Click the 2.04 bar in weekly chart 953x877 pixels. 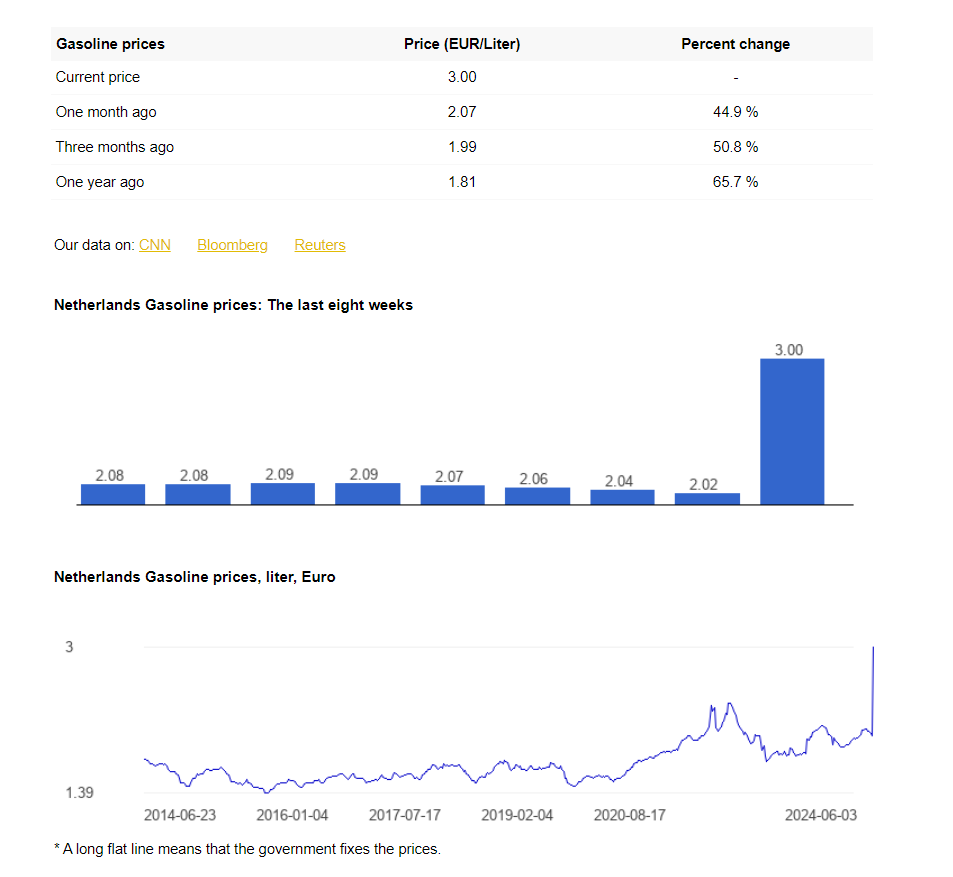622,497
